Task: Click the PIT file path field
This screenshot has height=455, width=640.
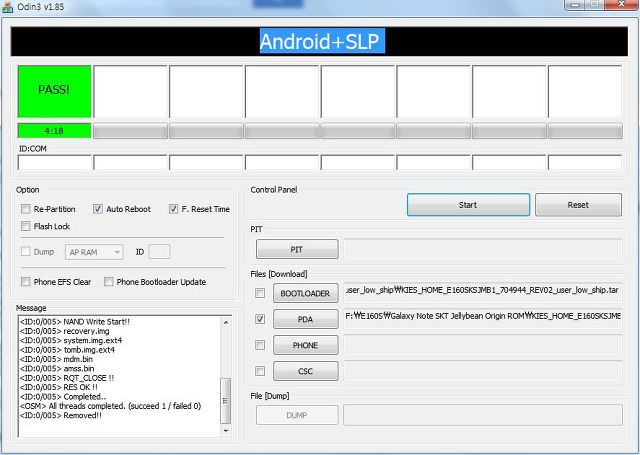Action: (x=483, y=249)
